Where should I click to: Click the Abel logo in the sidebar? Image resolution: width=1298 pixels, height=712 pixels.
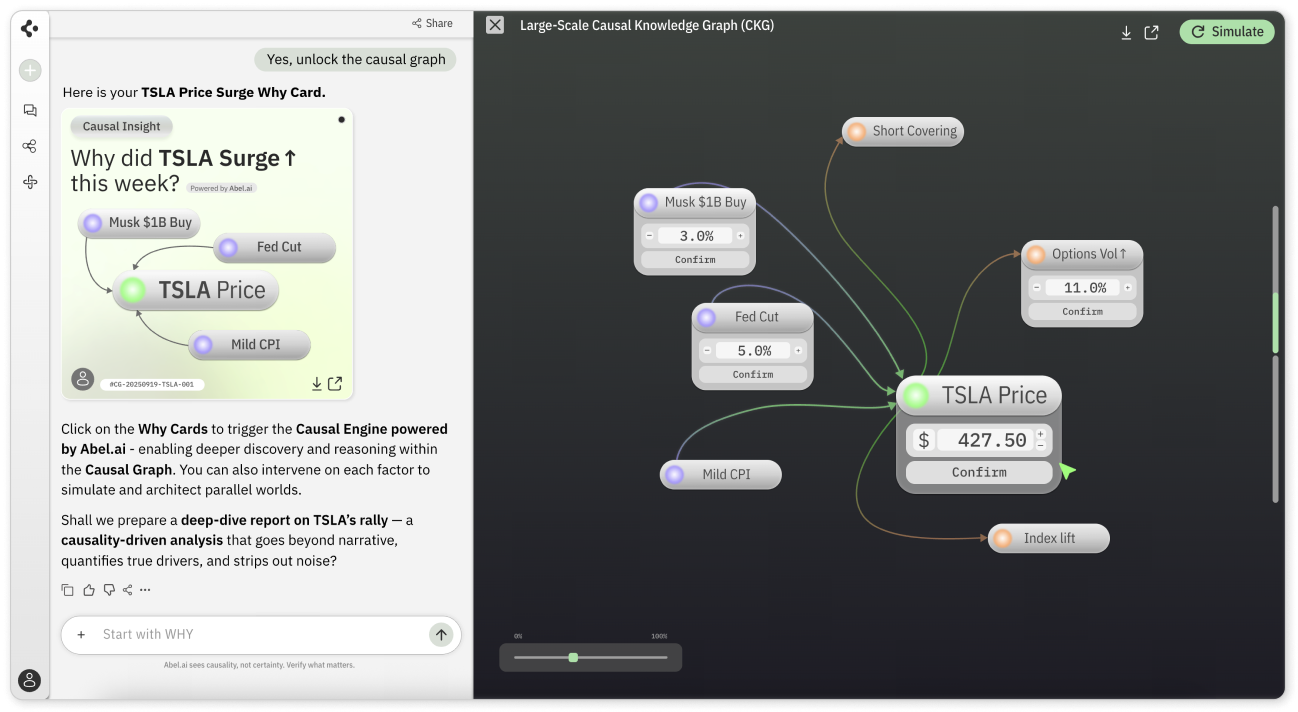(29, 28)
